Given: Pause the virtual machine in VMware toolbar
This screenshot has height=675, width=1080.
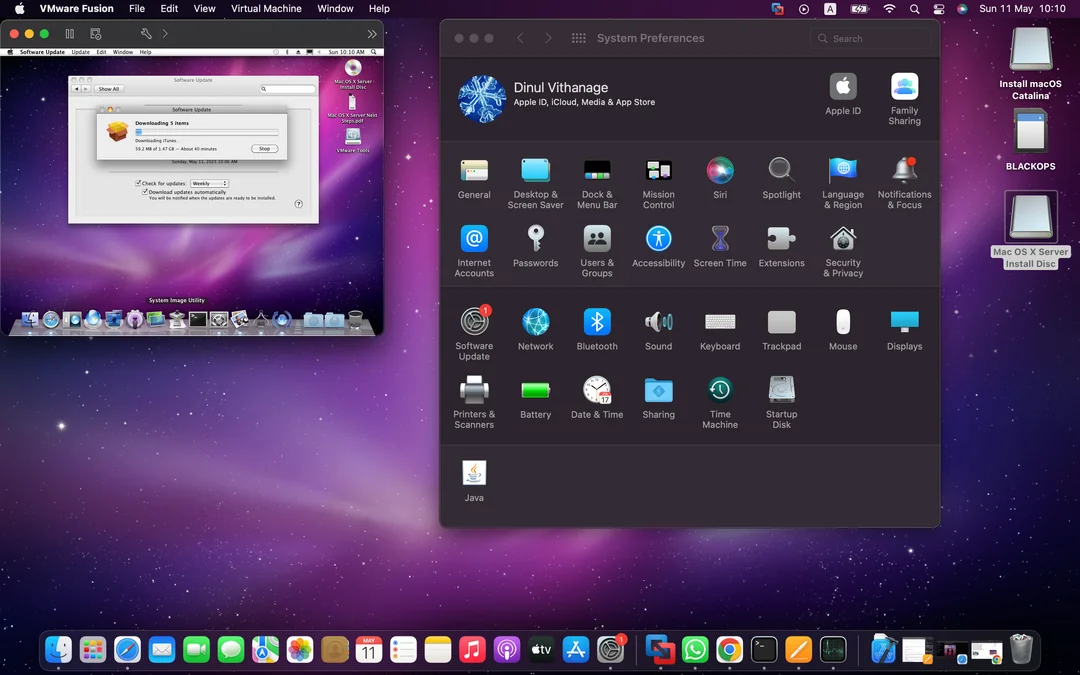Looking at the screenshot, I should pyautogui.click(x=70, y=34).
